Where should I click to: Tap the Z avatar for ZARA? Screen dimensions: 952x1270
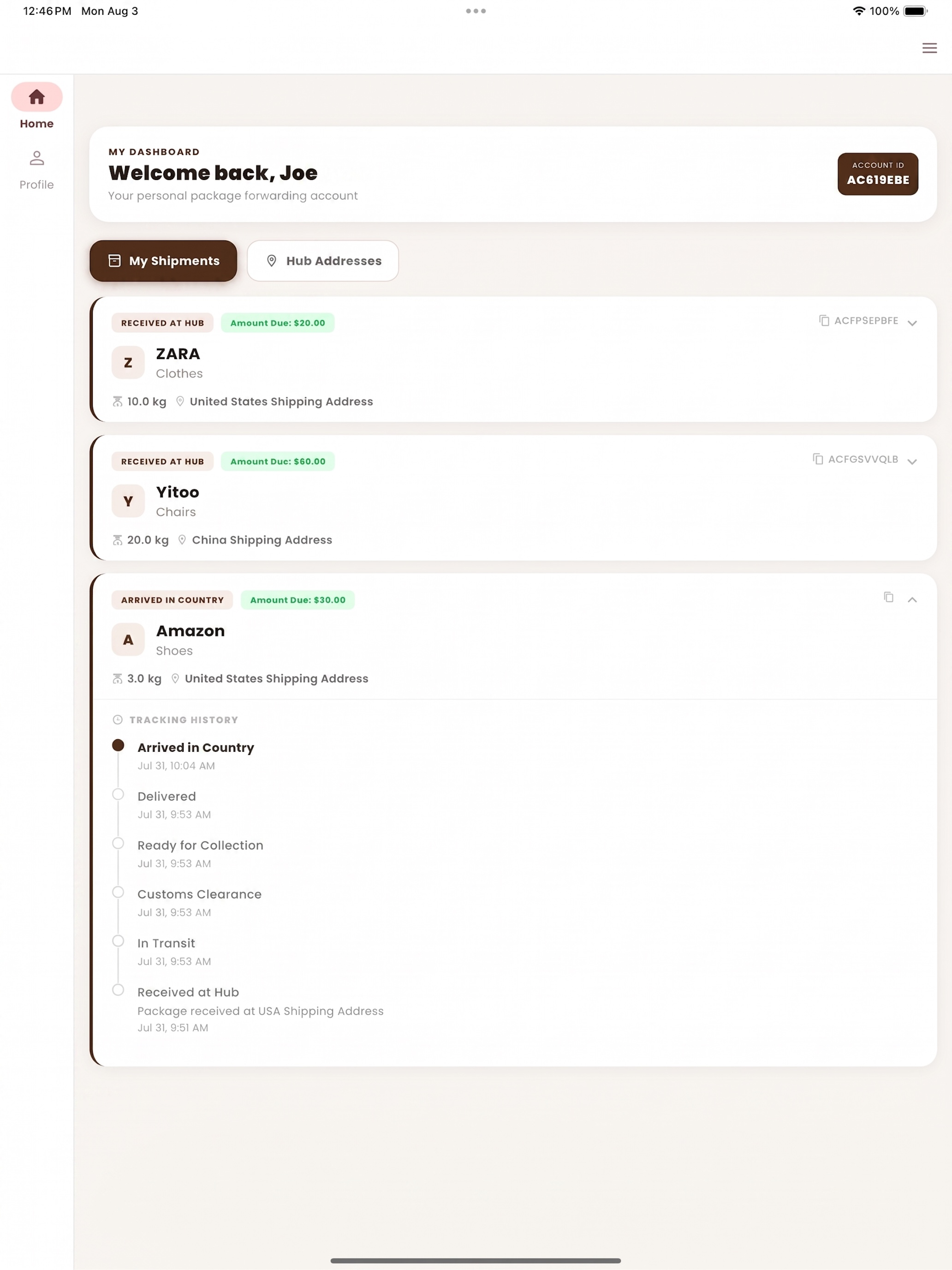coord(128,362)
